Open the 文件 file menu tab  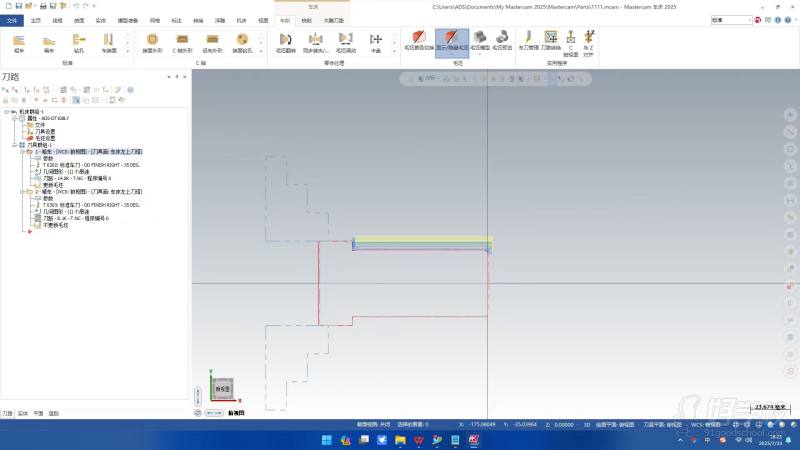tap(12, 19)
